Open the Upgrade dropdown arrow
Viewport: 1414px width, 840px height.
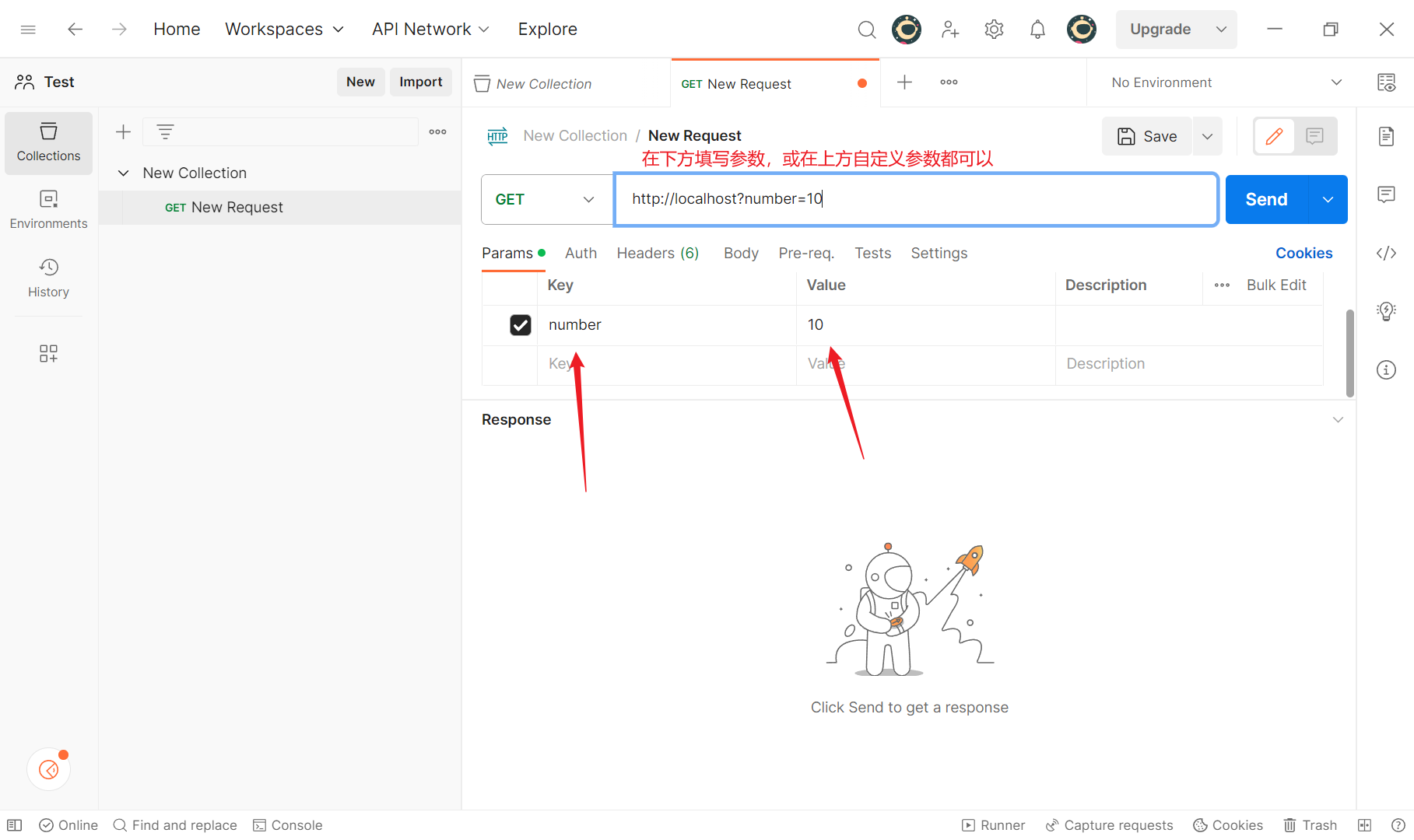(x=1221, y=30)
